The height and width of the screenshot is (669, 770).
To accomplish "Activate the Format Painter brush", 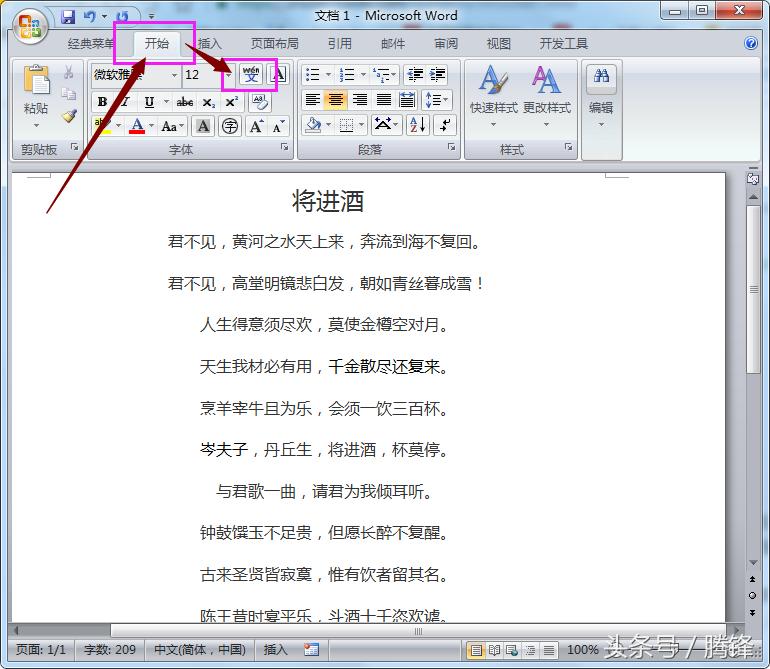I will pyautogui.click(x=69, y=116).
